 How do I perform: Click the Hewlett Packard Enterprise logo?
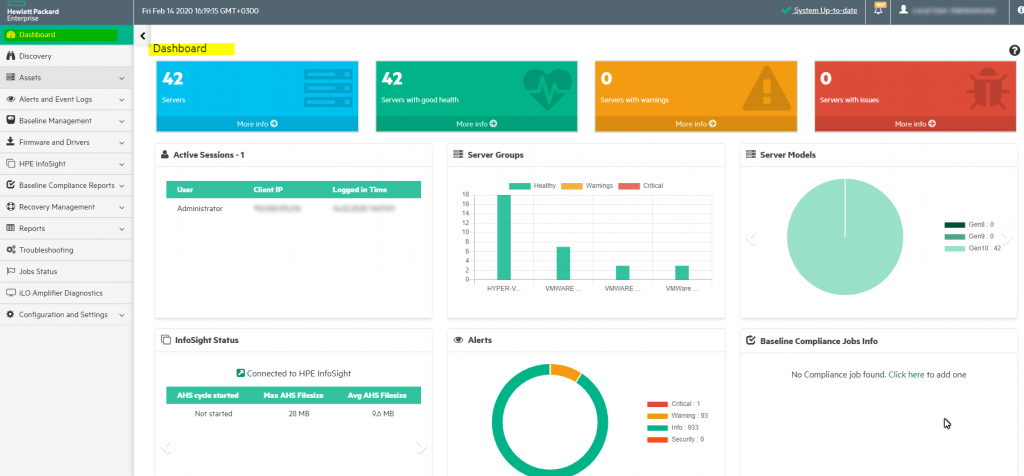[31, 12]
